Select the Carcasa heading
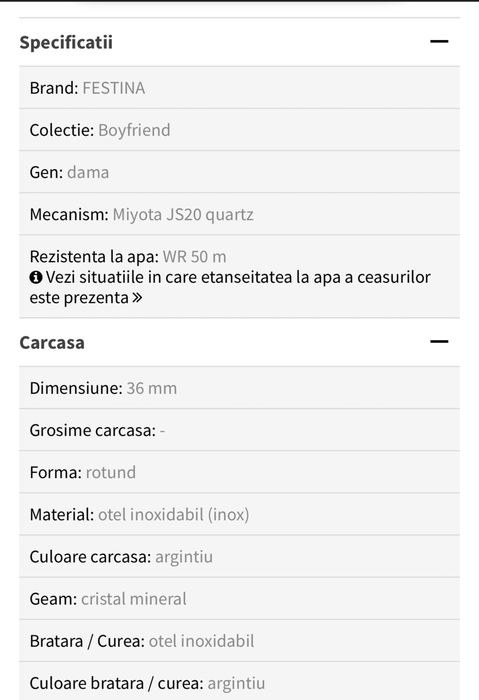This screenshot has width=479, height=700. pos(52,343)
